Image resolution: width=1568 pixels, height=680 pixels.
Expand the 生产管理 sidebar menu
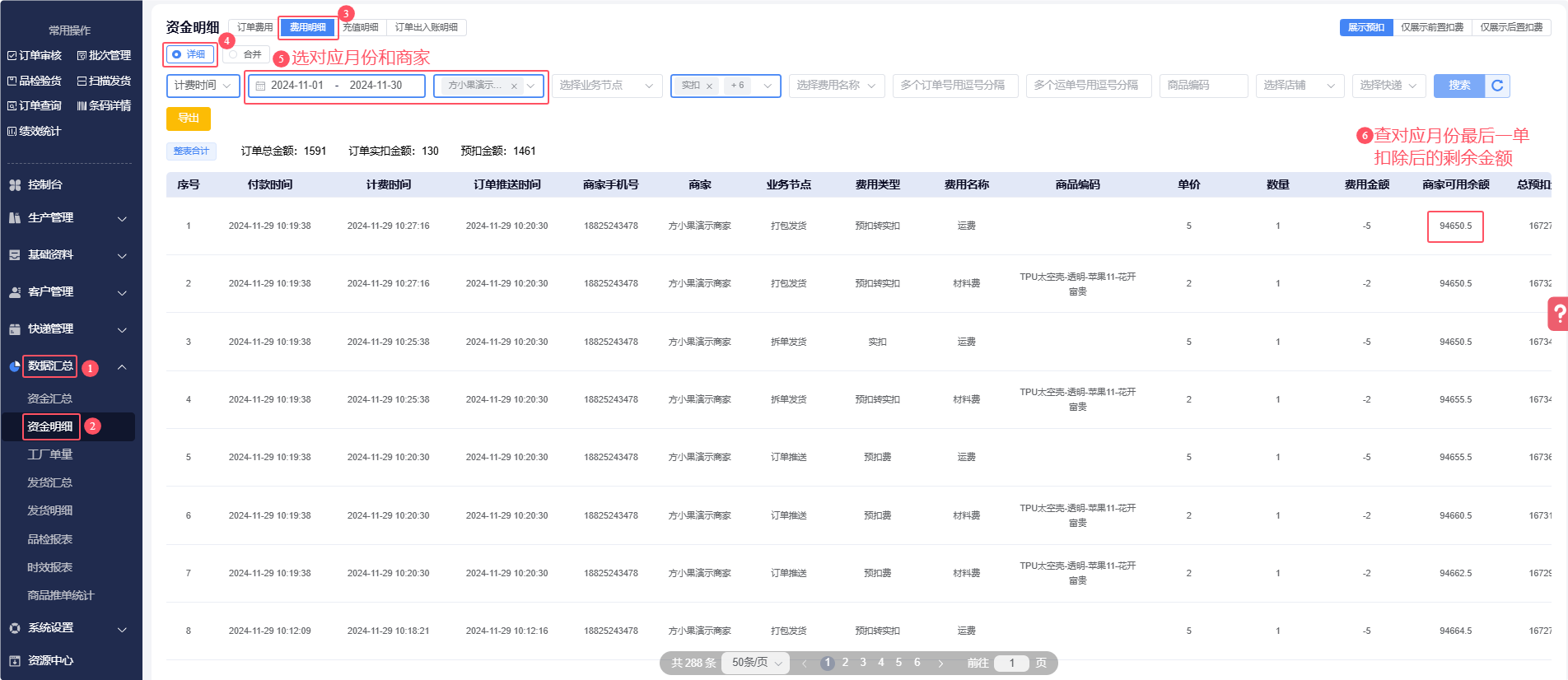[69, 218]
